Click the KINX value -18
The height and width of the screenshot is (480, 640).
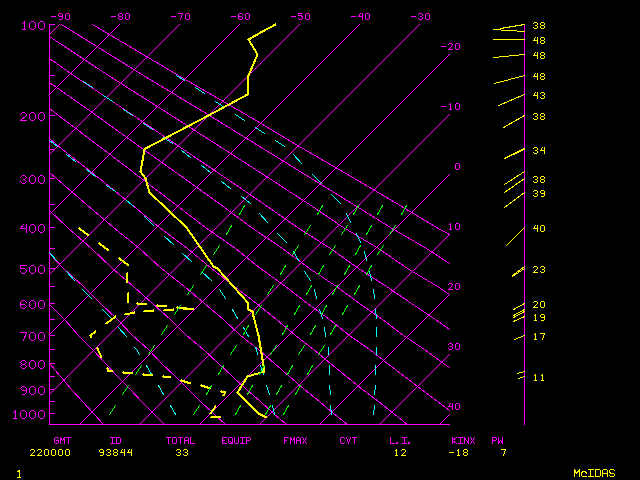[461, 452]
